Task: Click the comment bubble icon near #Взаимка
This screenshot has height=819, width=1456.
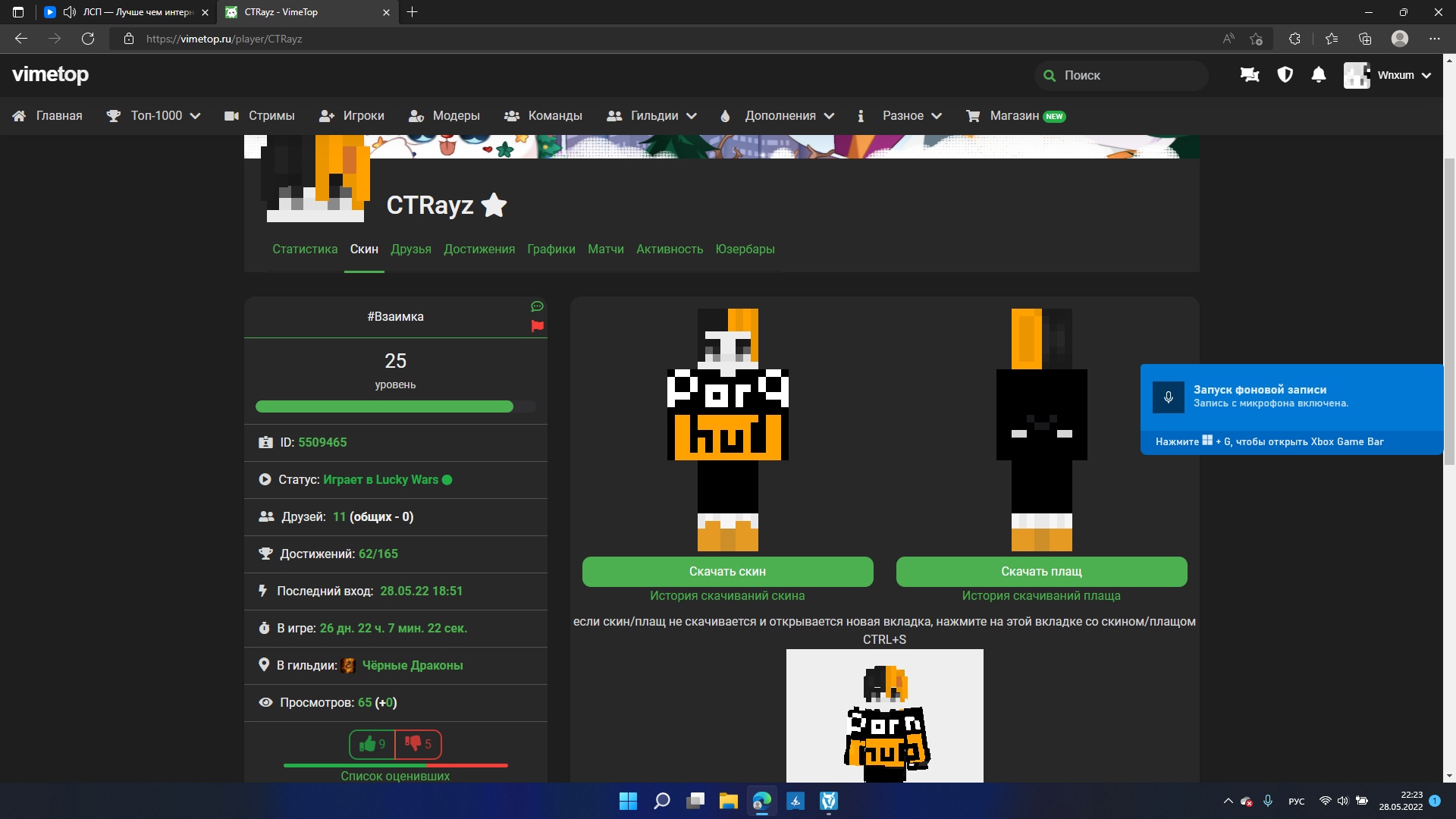Action: (537, 306)
